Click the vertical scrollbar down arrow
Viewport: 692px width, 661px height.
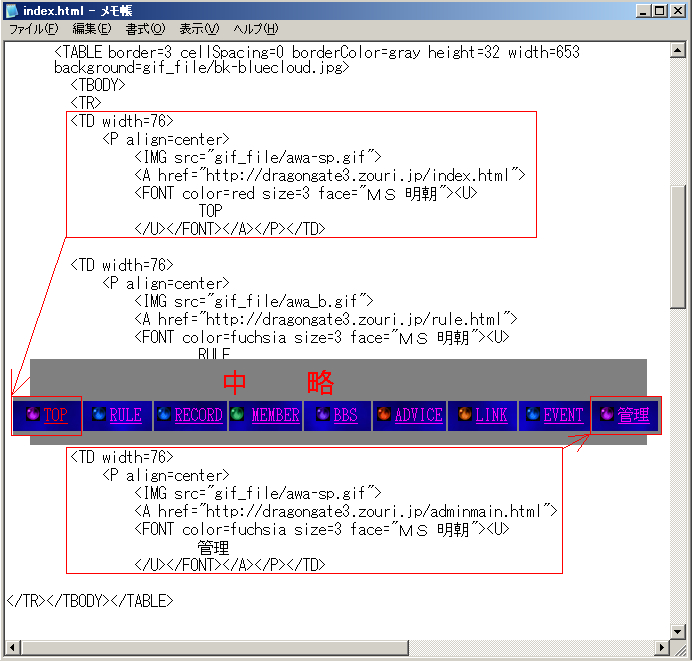[677, 631]
